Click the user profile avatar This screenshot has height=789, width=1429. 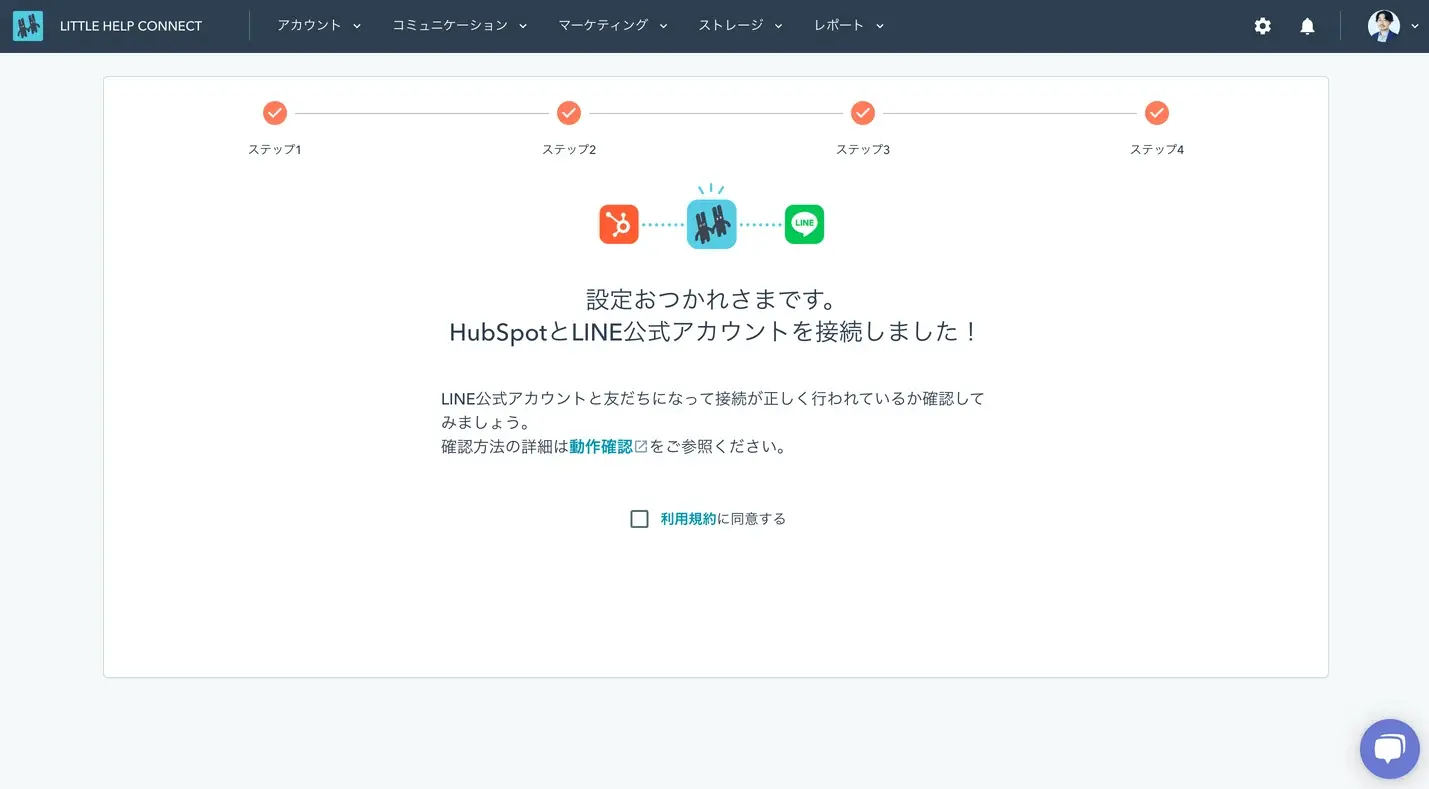[1383, 26]
